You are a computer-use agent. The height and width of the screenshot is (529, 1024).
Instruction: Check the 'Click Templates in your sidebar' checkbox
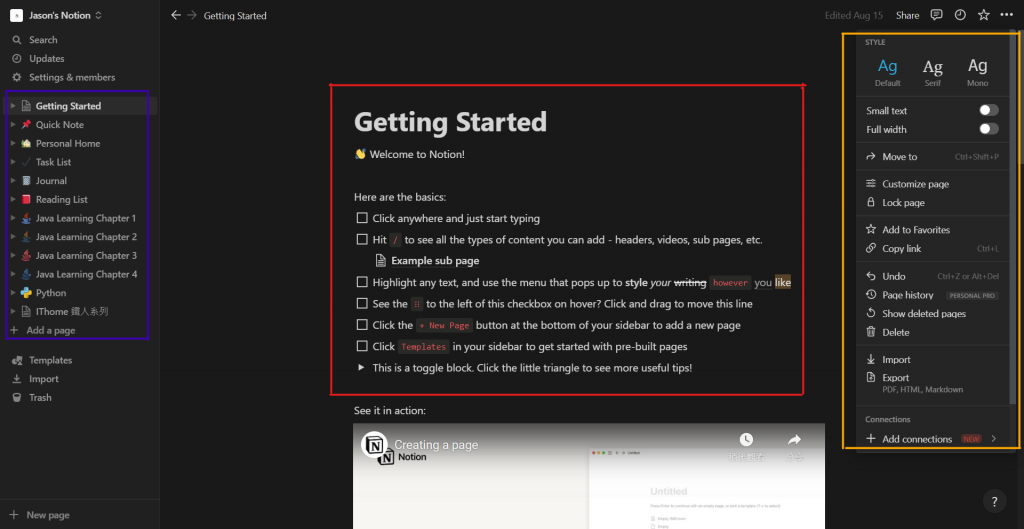(362, 345)
